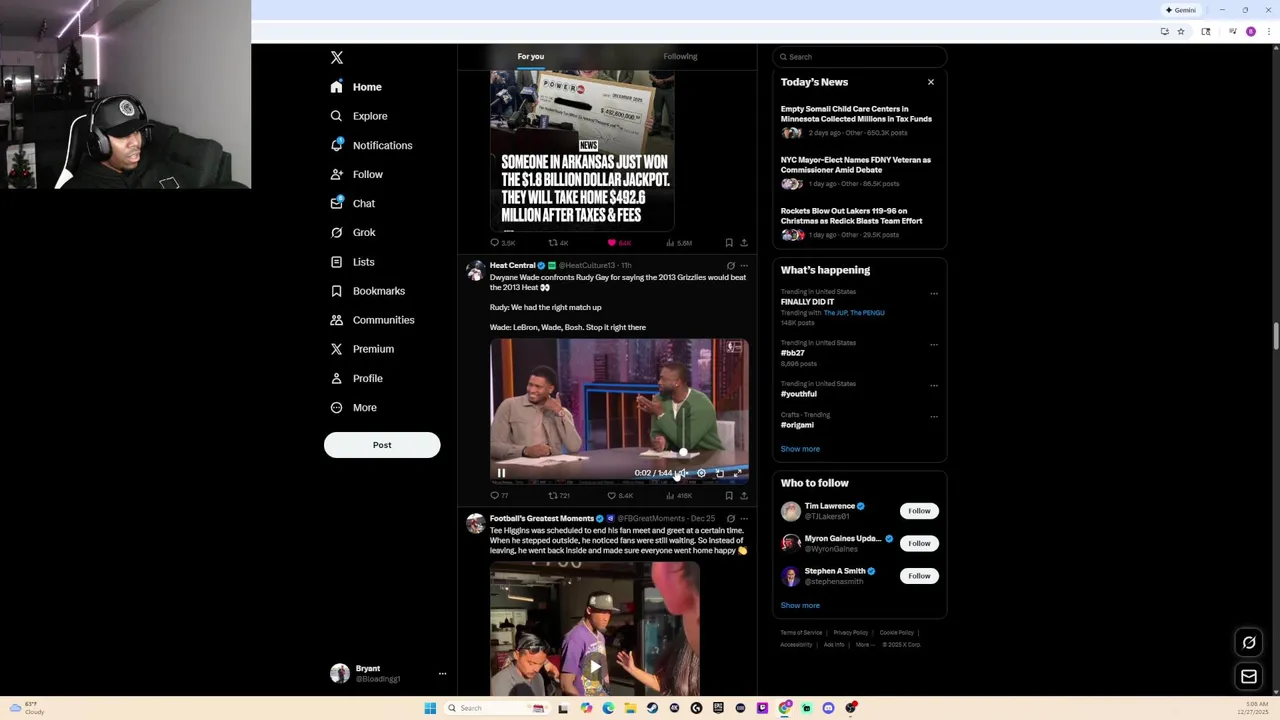Open the messages drawer envelope icon

click(1249, 677)
